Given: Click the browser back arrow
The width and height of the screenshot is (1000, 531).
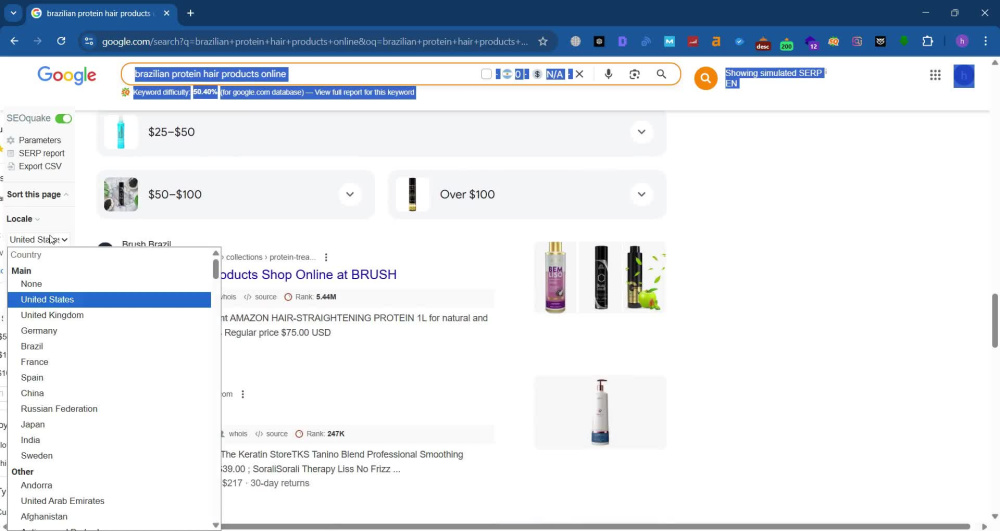Looking at the screenshot, I should point(14,41).
